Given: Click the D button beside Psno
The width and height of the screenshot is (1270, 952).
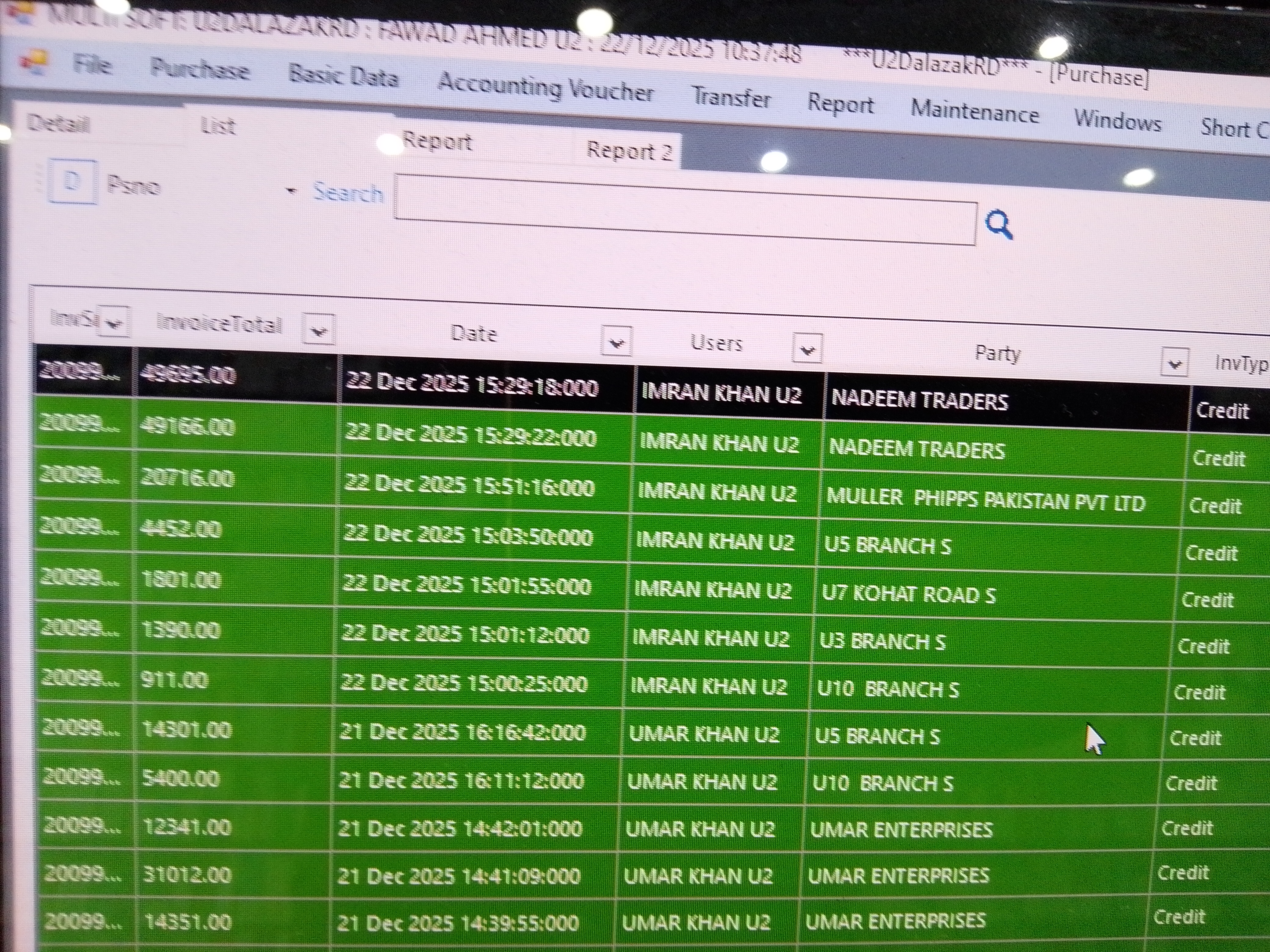Looking at the screenshot, I should click(72, 182).
